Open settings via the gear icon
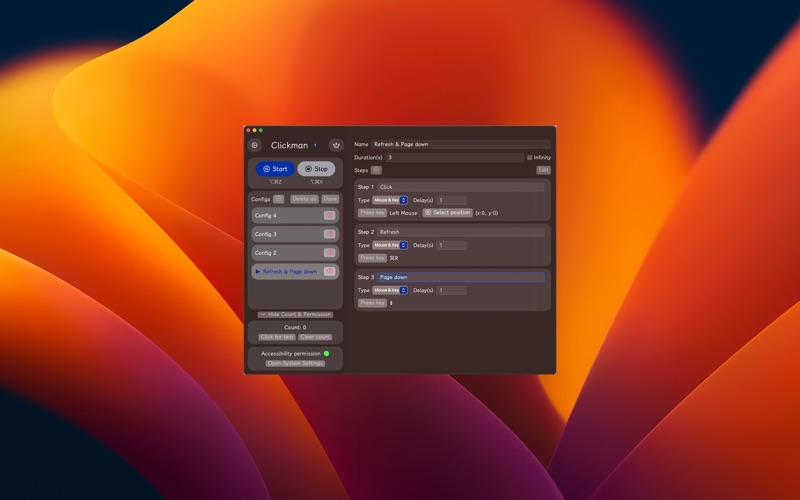This screenshot has width=800, height=500. click(255, 145)
